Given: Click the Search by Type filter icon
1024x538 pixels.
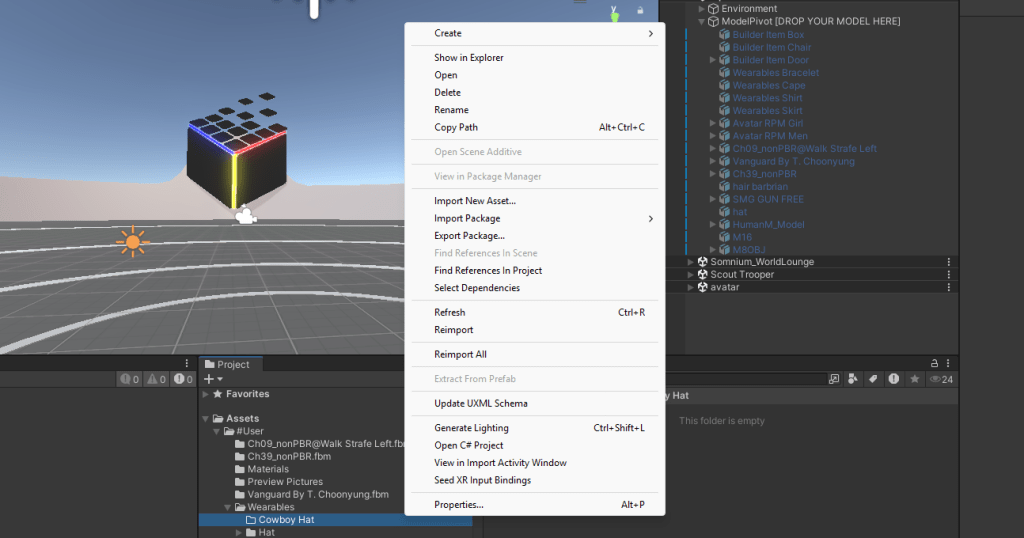Looking at the screenshot, I should coord(853,379).
